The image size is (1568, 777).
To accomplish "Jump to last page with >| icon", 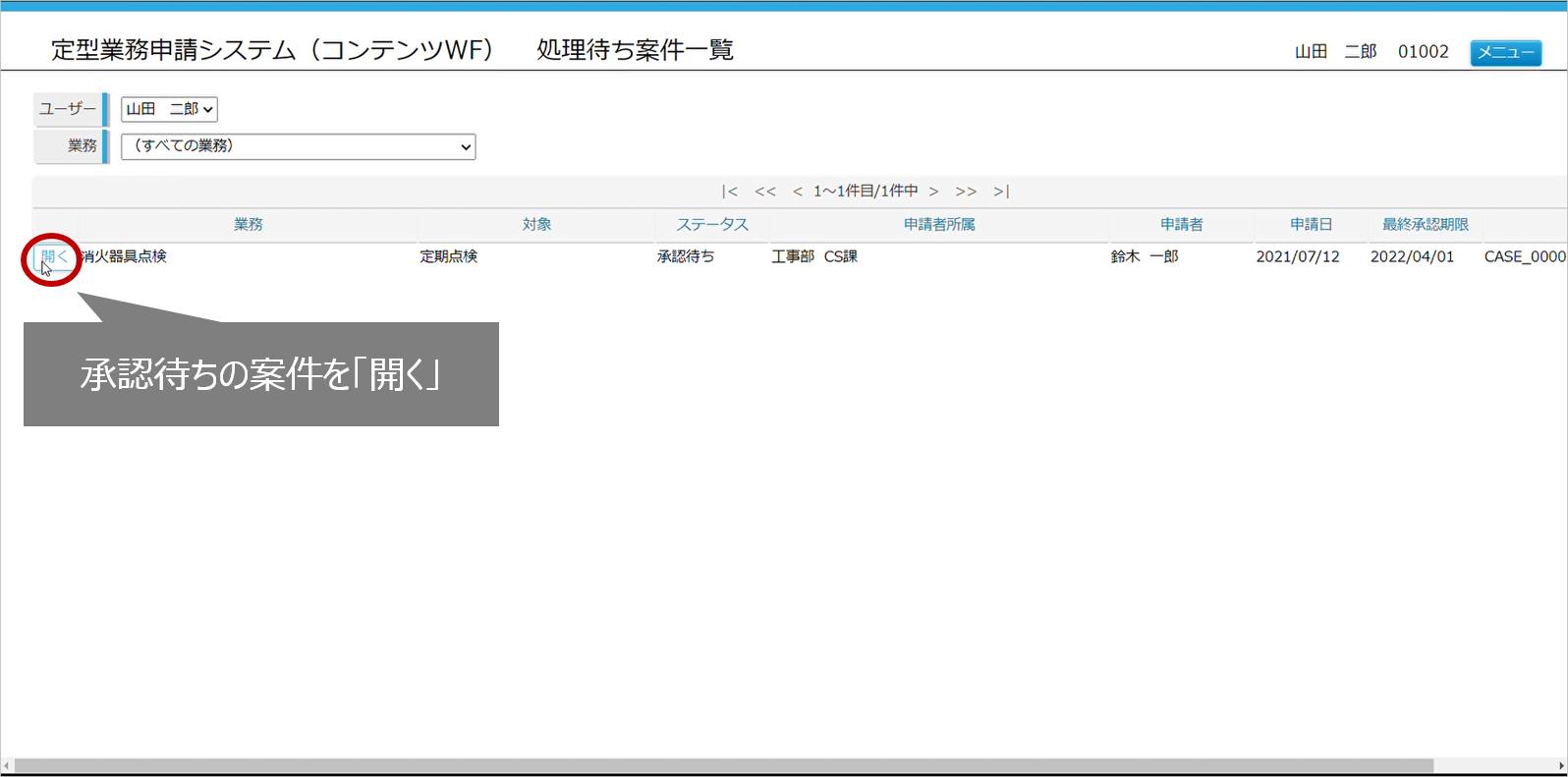I will [x=1001, y=192].
